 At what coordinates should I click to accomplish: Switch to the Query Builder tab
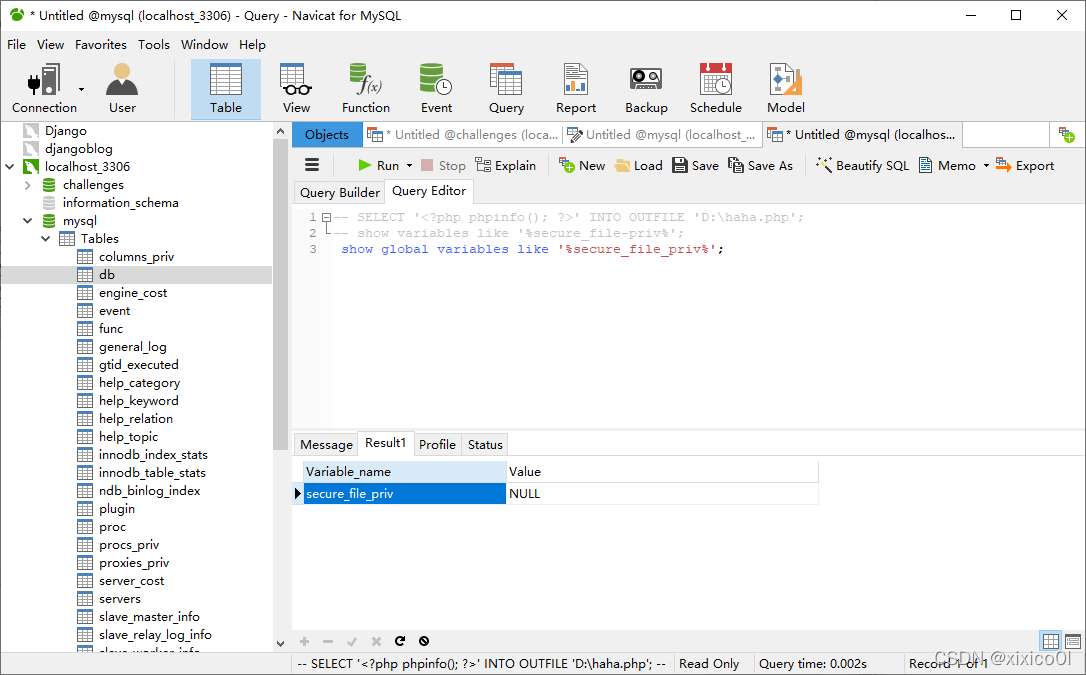click(339, 192)
